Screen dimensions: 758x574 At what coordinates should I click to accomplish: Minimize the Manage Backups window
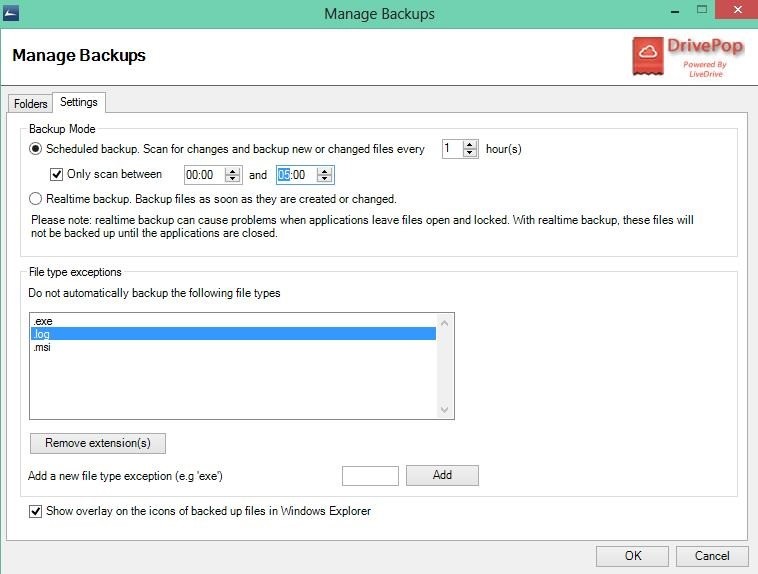click(675, 11)
